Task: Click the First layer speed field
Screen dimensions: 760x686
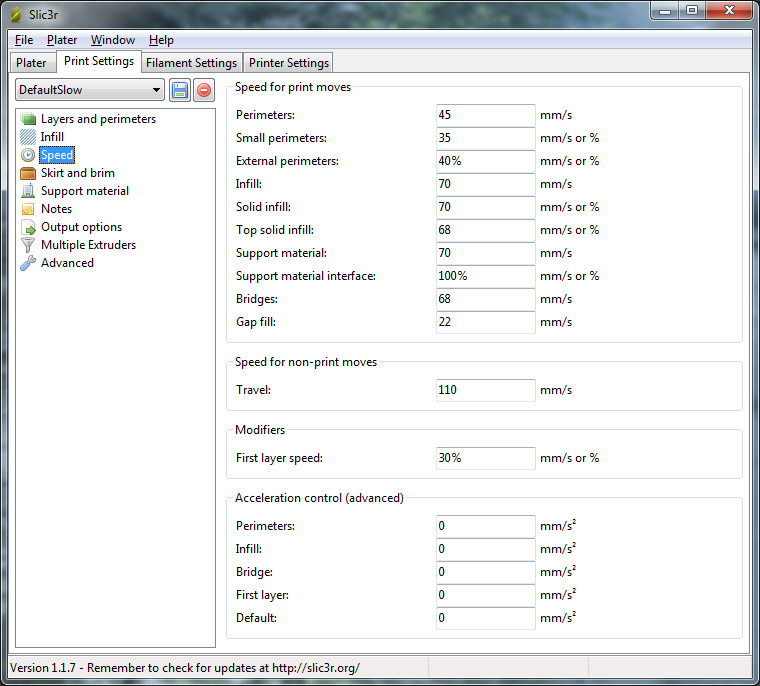Action: point(485,458)
